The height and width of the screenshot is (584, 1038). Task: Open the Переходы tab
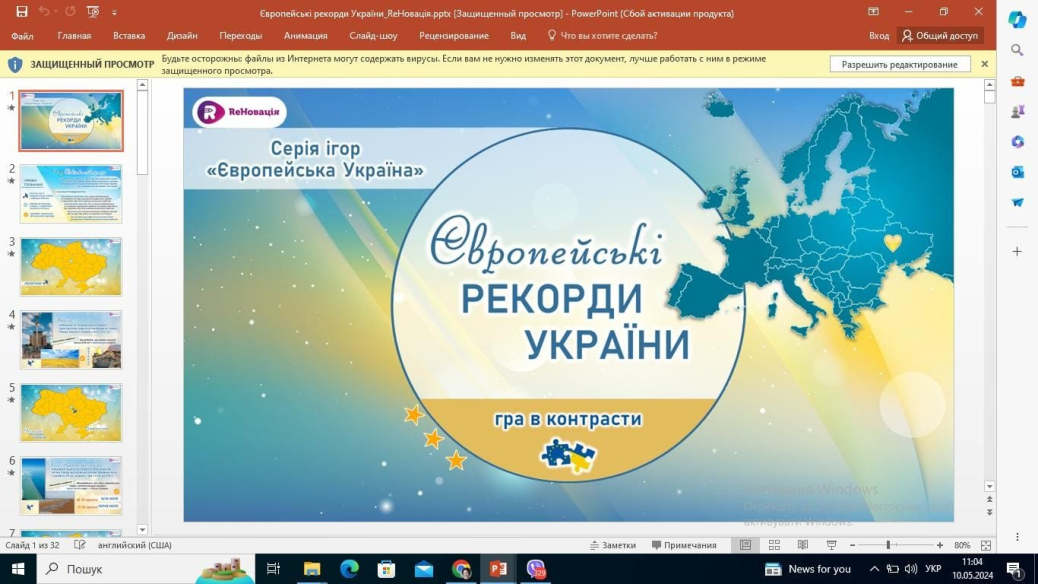tap(240, 36)
